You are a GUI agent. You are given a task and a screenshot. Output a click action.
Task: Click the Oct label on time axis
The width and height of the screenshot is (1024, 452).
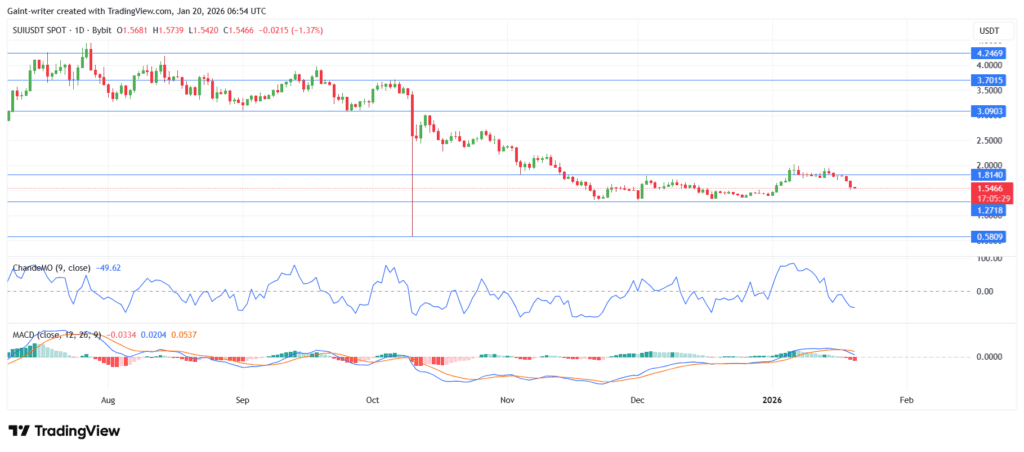click(373, 398)
